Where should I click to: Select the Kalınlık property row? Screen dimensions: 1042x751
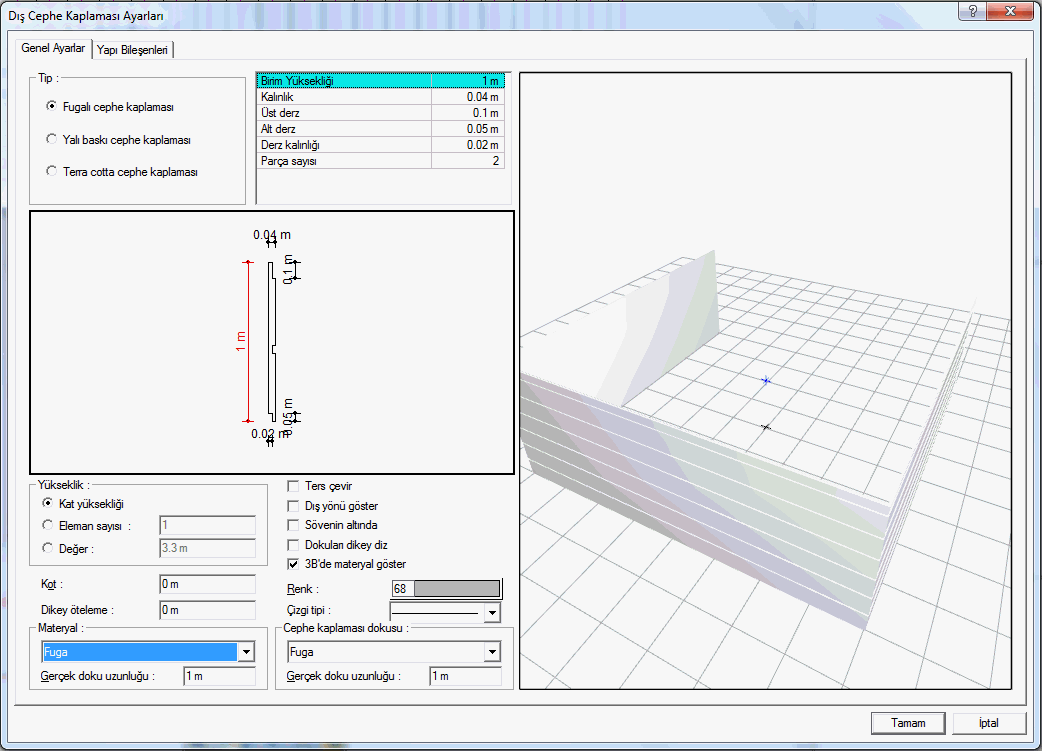(x=381, y=97)
